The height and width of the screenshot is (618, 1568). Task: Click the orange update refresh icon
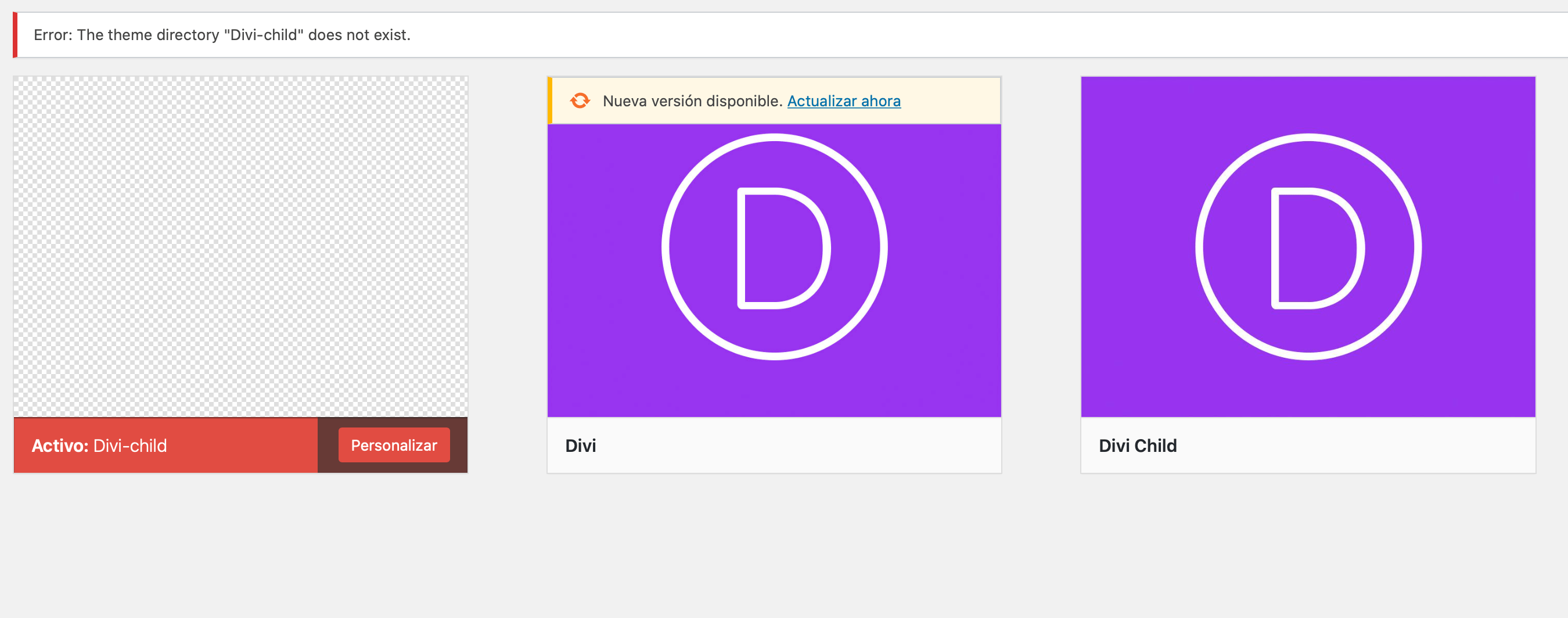(x=580, y=100)
